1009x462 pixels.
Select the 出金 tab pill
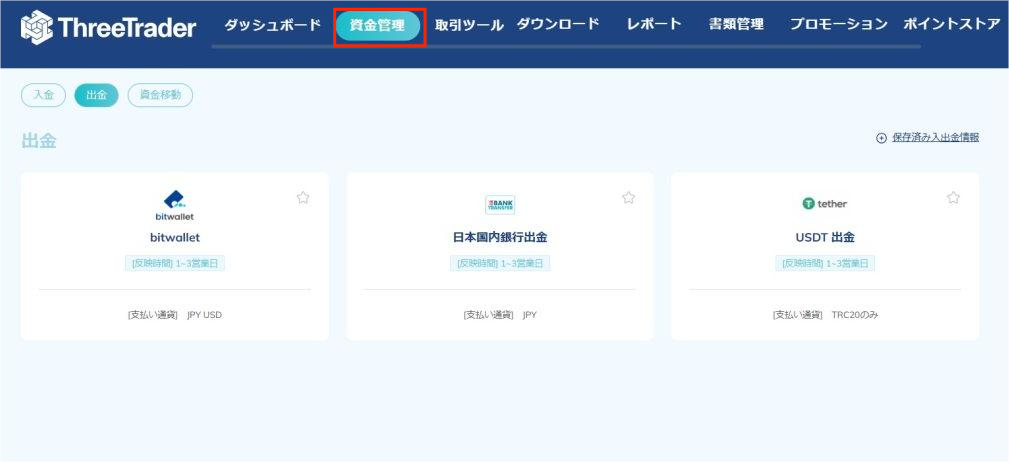tap(97, 95)
